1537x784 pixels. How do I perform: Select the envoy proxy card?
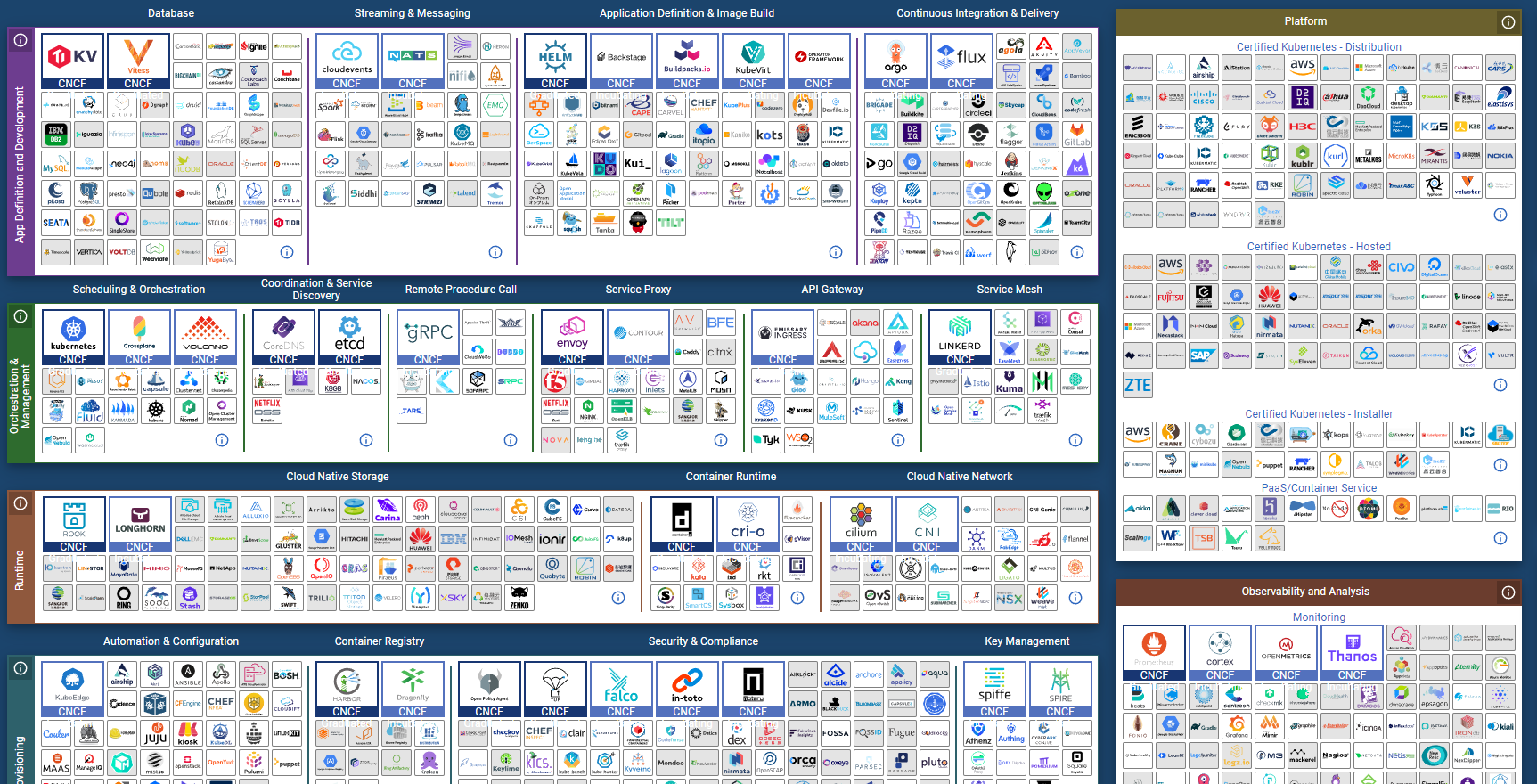[x=572, y=338]
